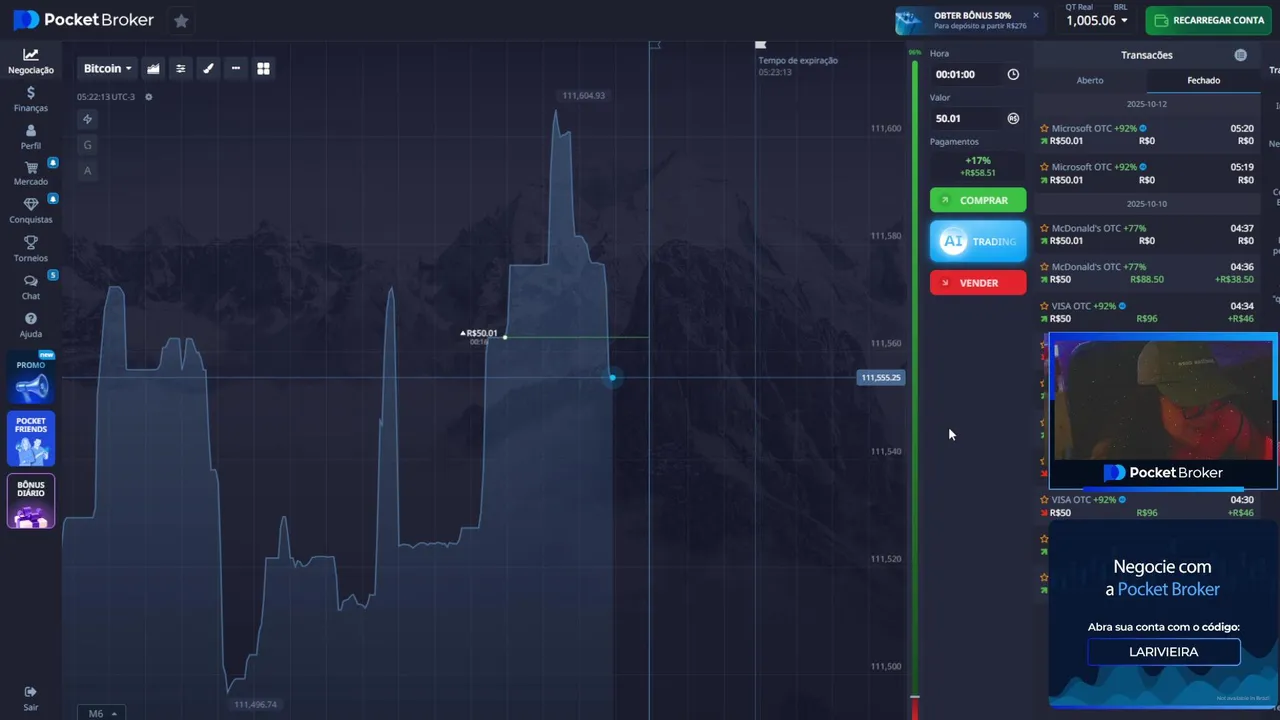1280x720 pixels.
Task: Click the webcam video overlay
Action: pos(1164,400)
